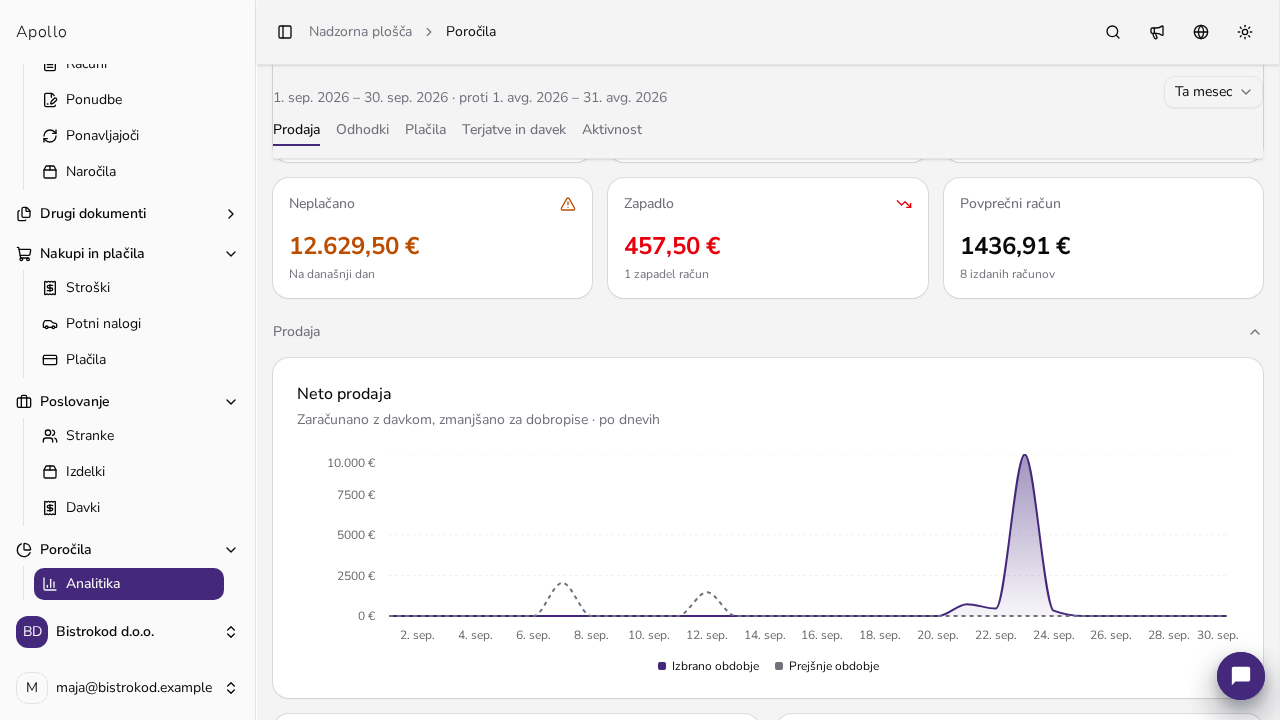
Task: Click the Zapadlo trending-down icon
Action: (x=904, y=204)
